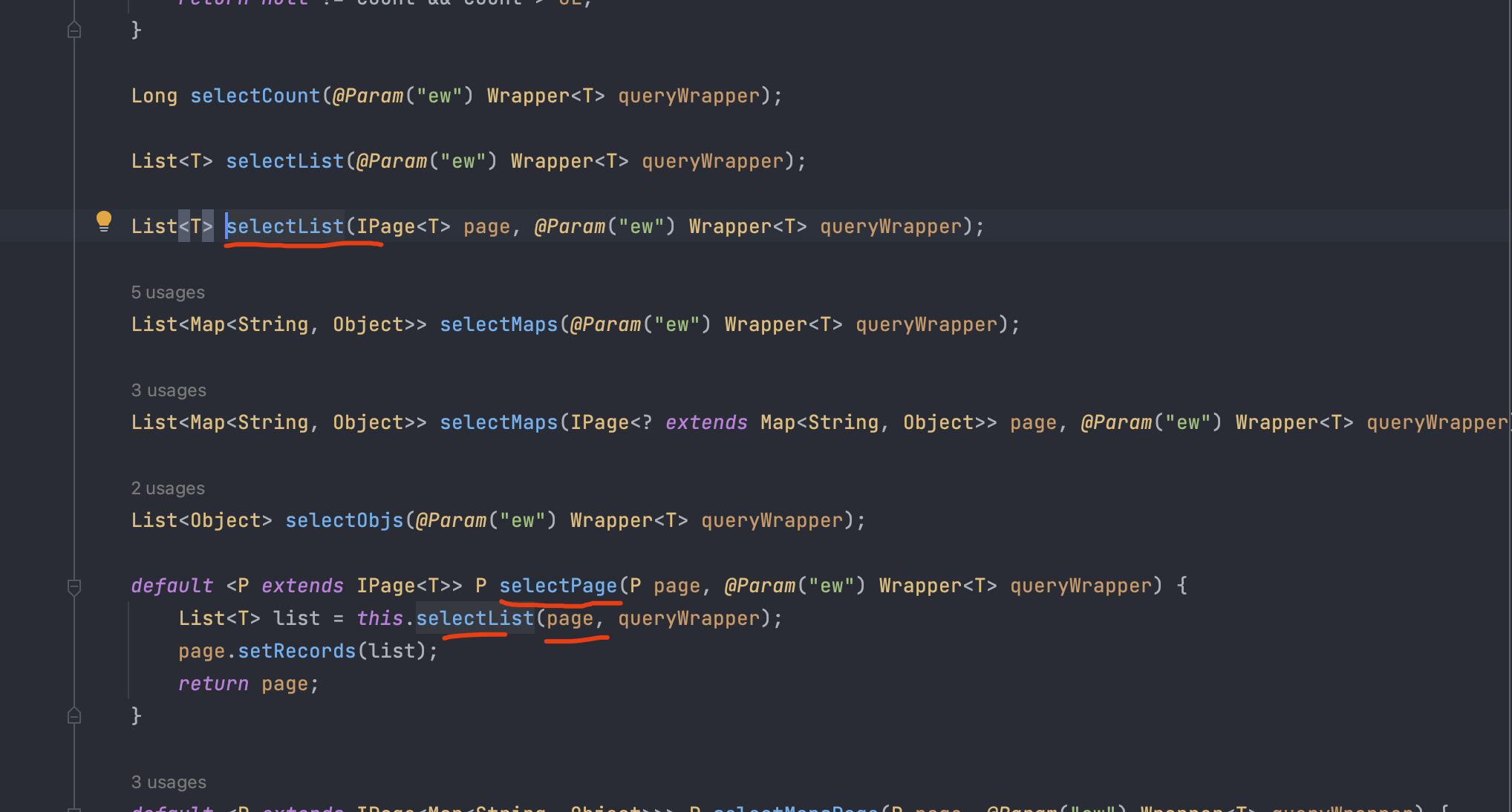Click the yellow lightbulb intention icon

pos(104,221)
